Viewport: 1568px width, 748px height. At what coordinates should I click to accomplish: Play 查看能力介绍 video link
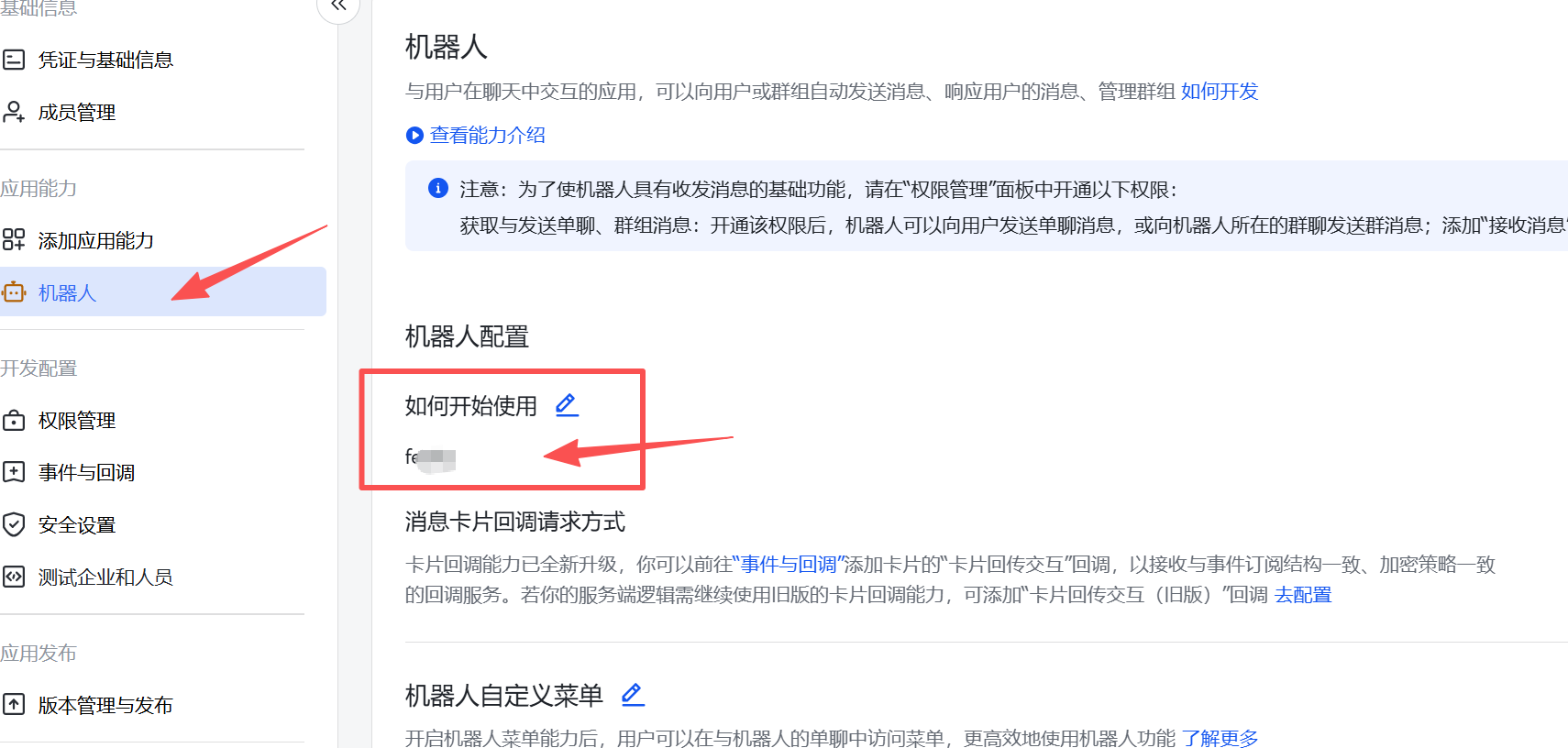tap(476, 136)
